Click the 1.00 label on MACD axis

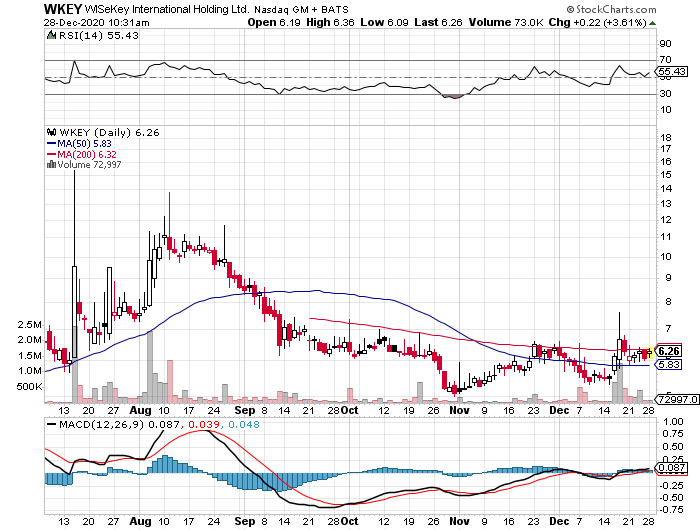point(674,421)
